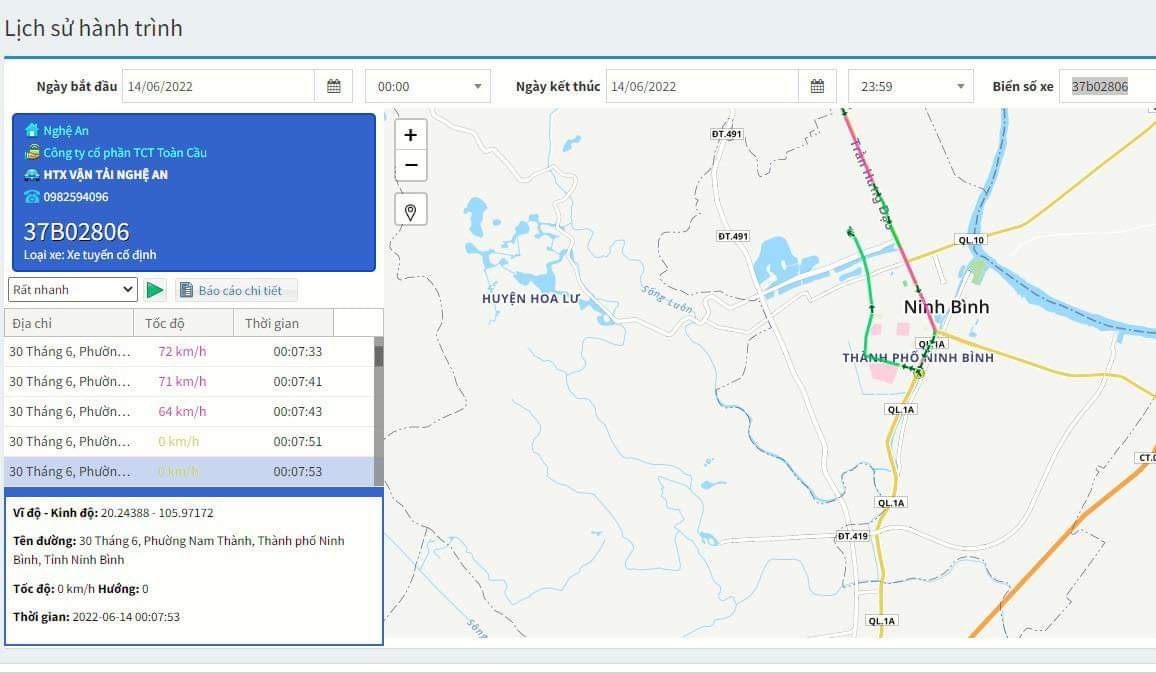The height and width of the screenshot is (673, 1156).
Task: Click the HUYỆN HOA LƯ label on map
Action: pyautogui.click(x=530, y=299)
